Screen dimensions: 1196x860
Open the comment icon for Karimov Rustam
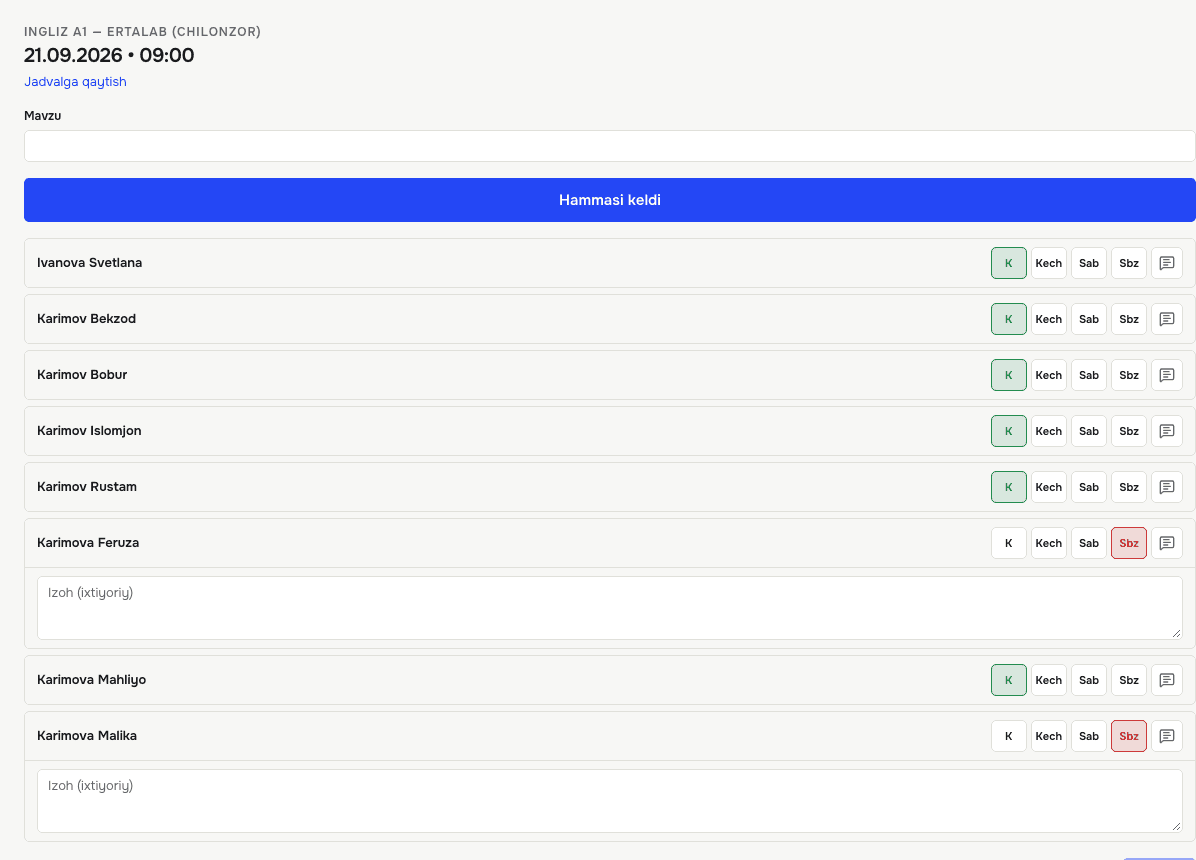click(x=1166, y=487)
